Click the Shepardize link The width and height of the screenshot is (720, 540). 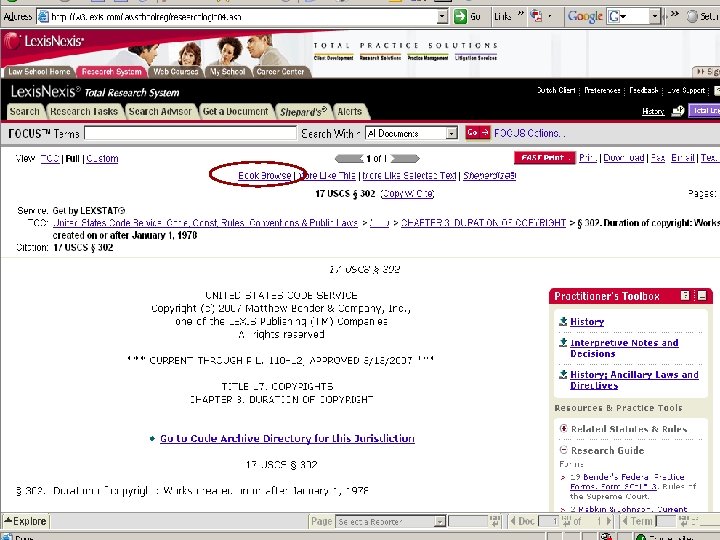tap(489, 175)
